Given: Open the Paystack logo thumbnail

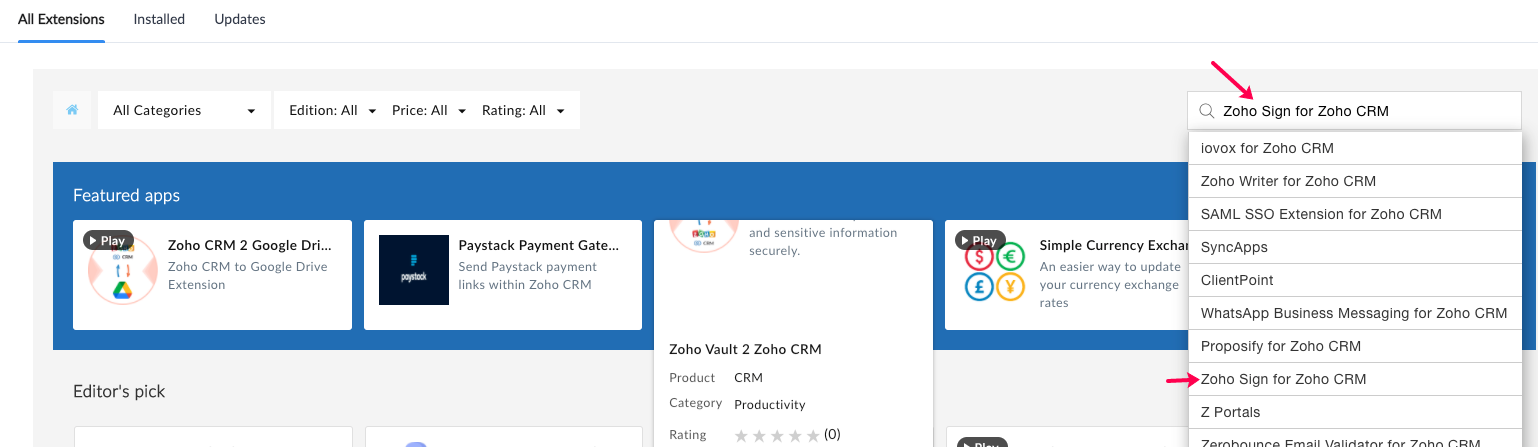Looking at the screenshot, I should [x=414, y=270].
